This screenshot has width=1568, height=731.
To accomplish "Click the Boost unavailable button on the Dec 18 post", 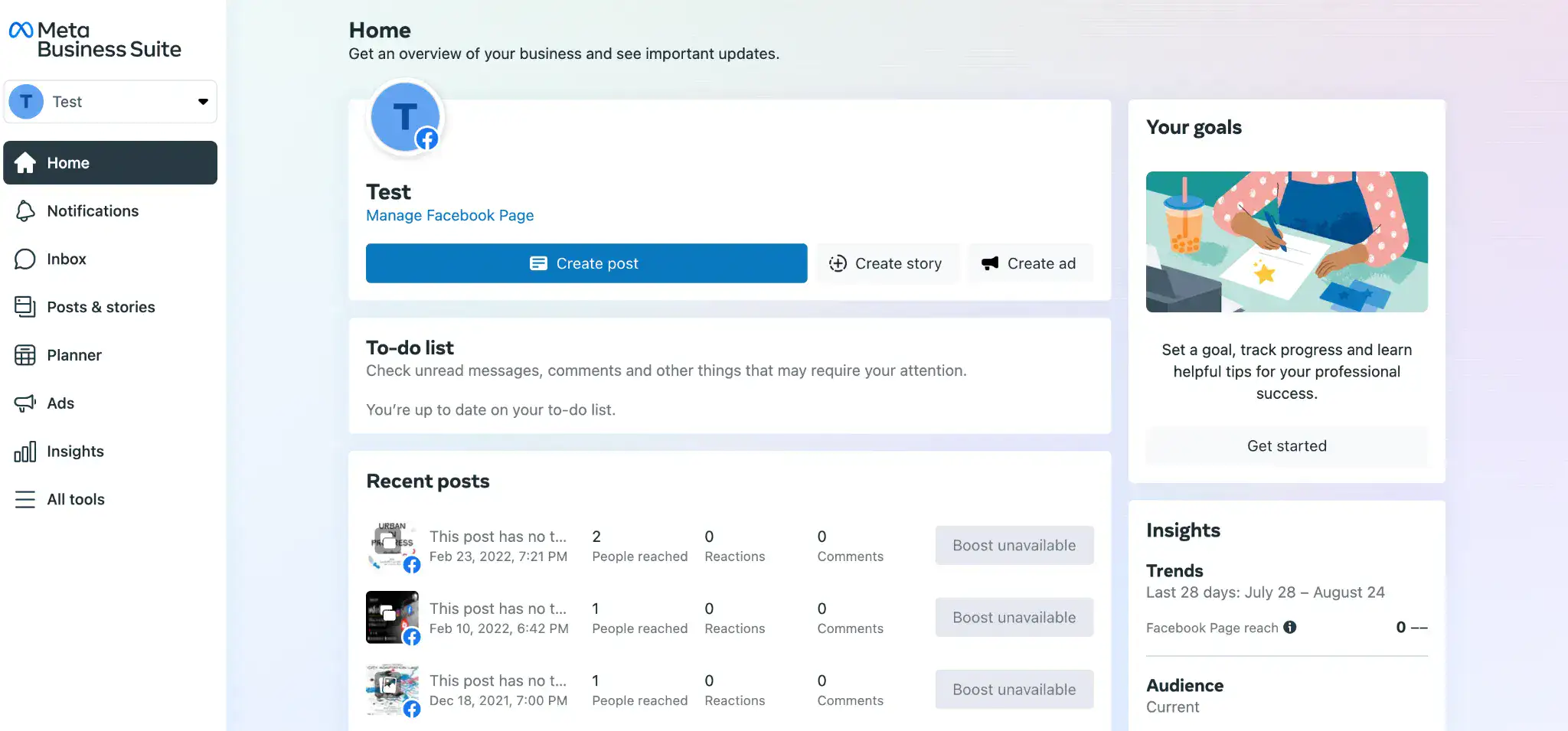I will point(1014,689).
